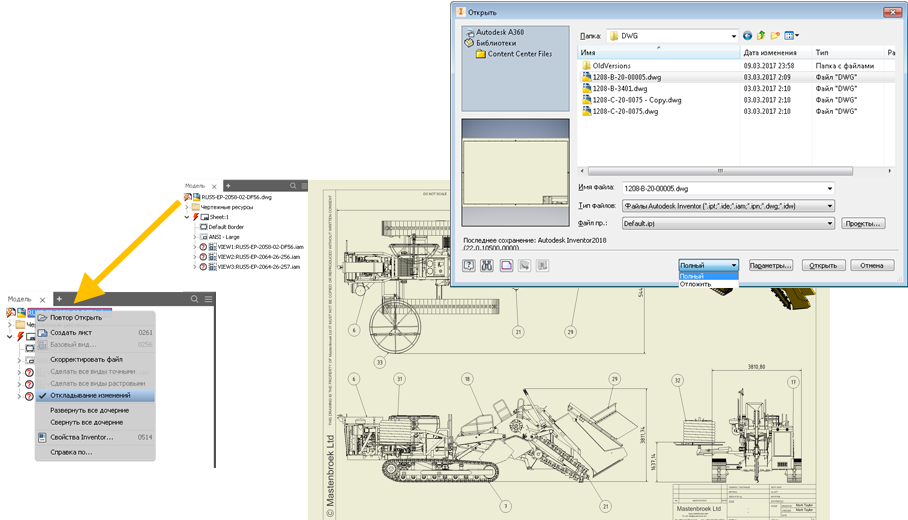This screenshot has height=520, width=908.
Task: Toggle the checked Откладывание изменений menu item
Action: 95,396
